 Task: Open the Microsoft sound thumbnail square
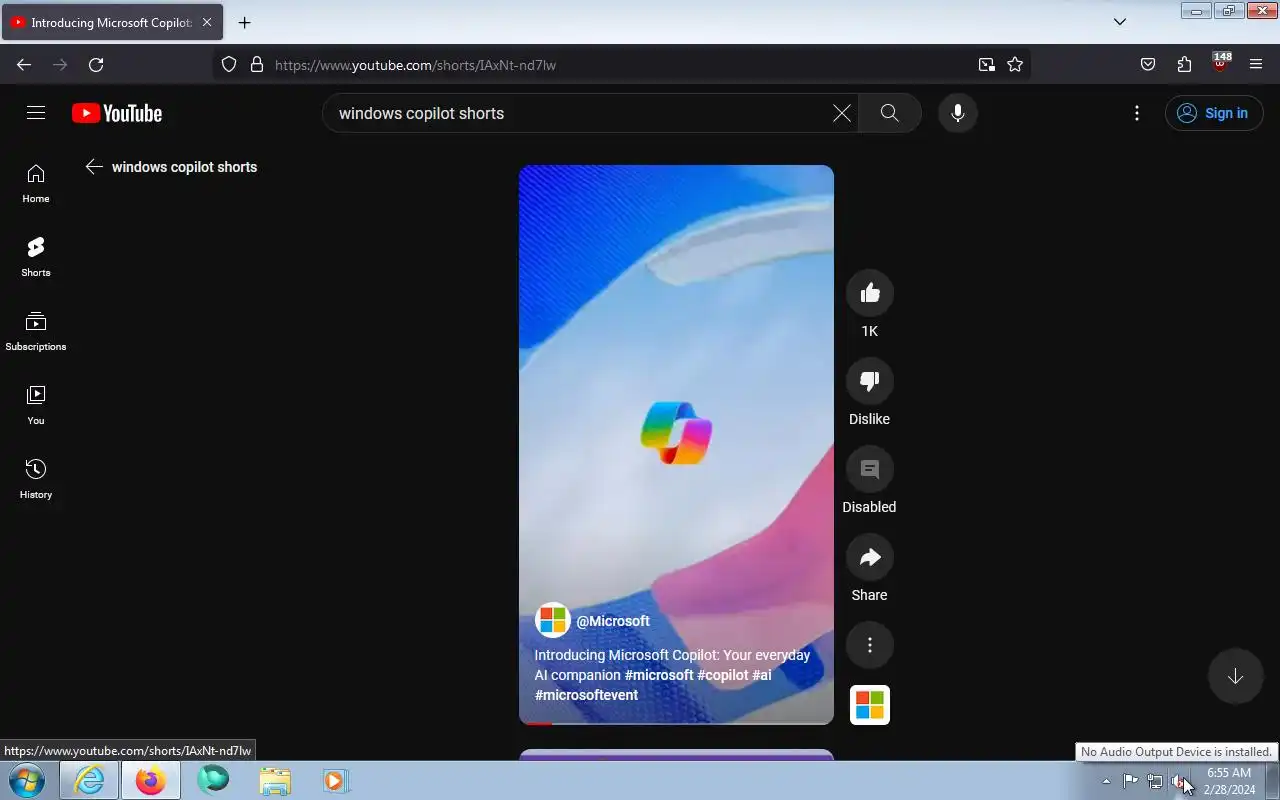pos(870,705)
